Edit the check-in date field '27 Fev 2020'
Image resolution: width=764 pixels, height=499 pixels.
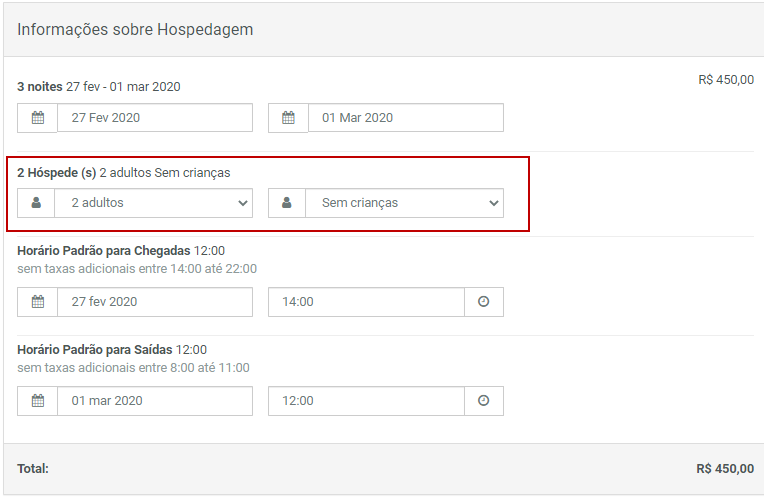click(155, 118)
